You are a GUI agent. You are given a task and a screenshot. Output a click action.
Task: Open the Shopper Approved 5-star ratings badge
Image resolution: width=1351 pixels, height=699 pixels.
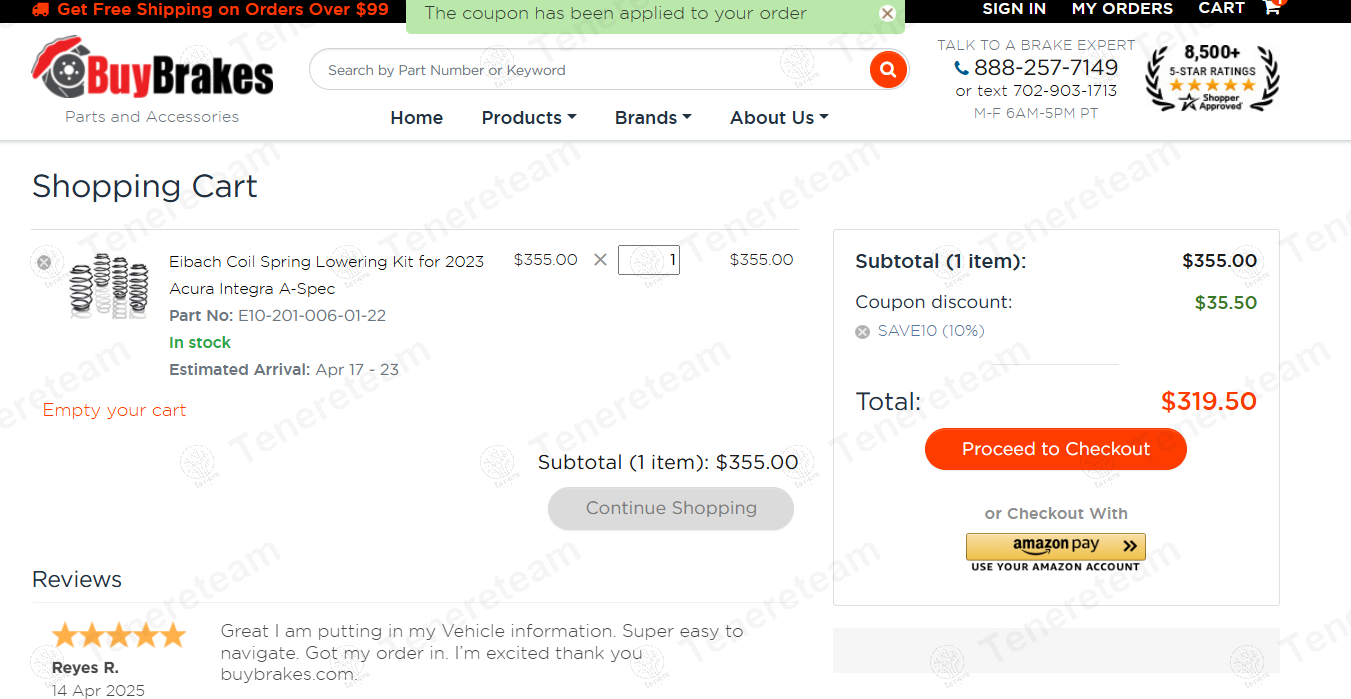(x=1212, y=78)
